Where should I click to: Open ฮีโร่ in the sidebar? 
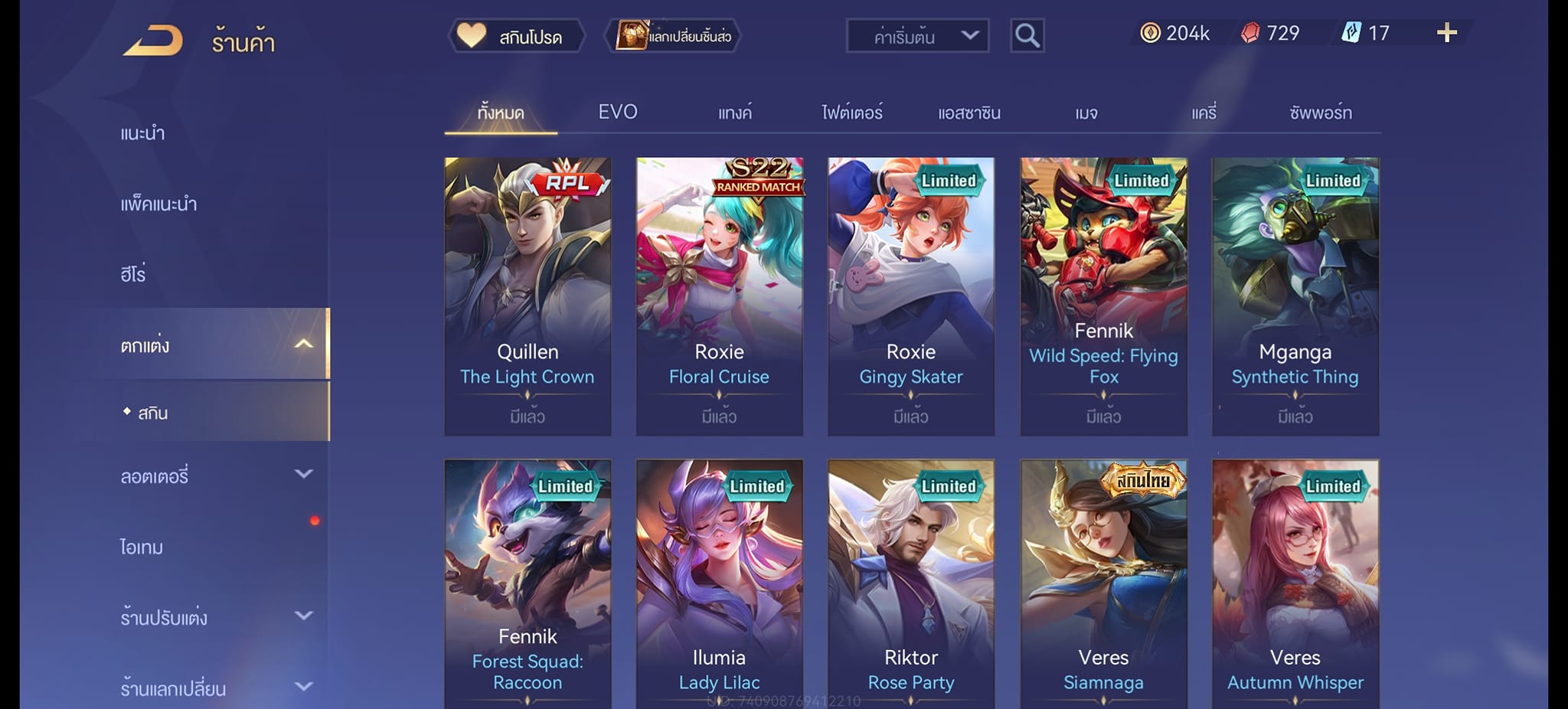133,273
